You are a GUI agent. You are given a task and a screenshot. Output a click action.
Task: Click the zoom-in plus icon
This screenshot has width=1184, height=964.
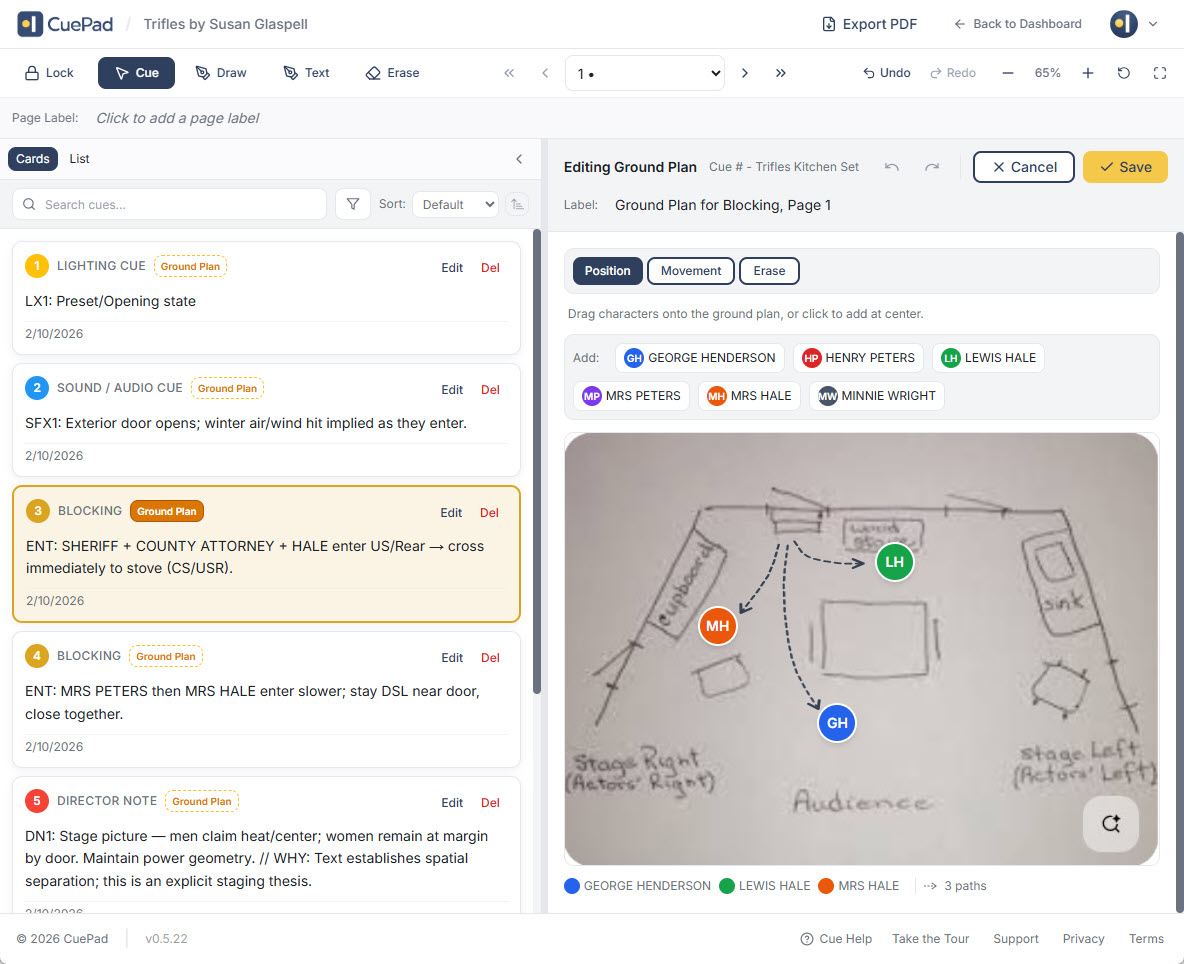(1088, 73)
